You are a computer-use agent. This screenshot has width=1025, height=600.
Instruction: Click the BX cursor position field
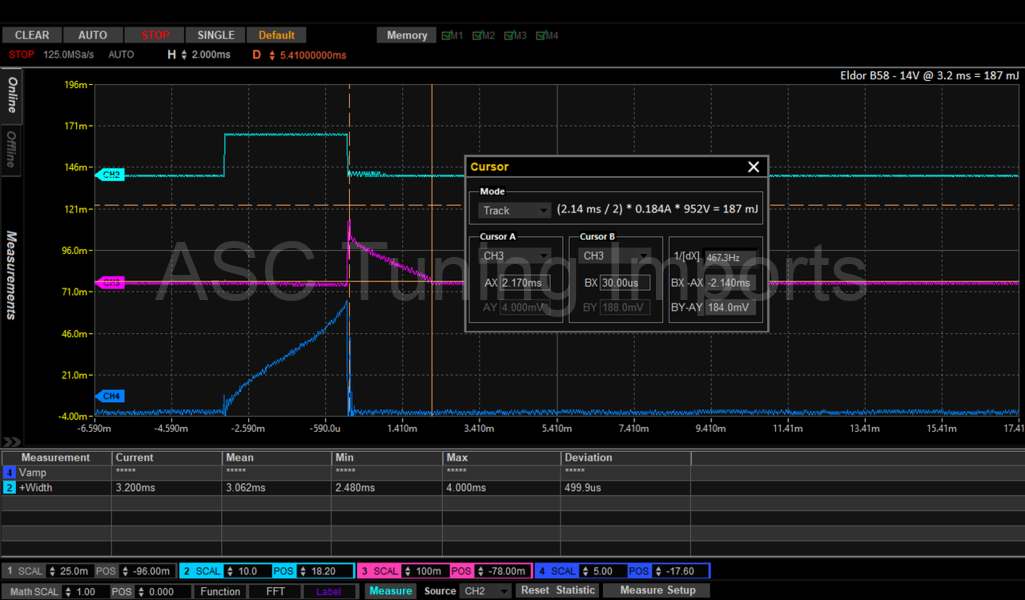point(625,283)
